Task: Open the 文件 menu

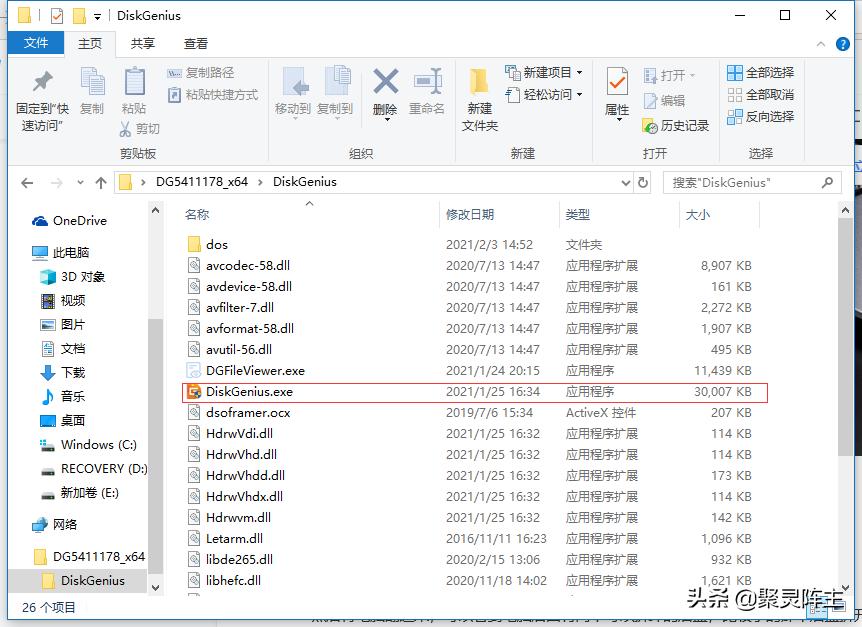Action: [37, 43]
